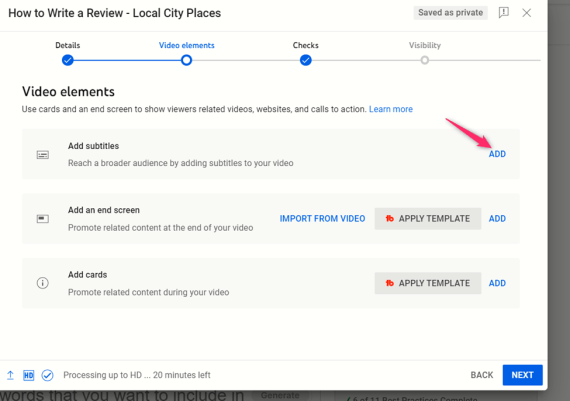Open the Checks step
This screenshot has height=401, width=570.
pyautogui.click(x=306, y=60)
